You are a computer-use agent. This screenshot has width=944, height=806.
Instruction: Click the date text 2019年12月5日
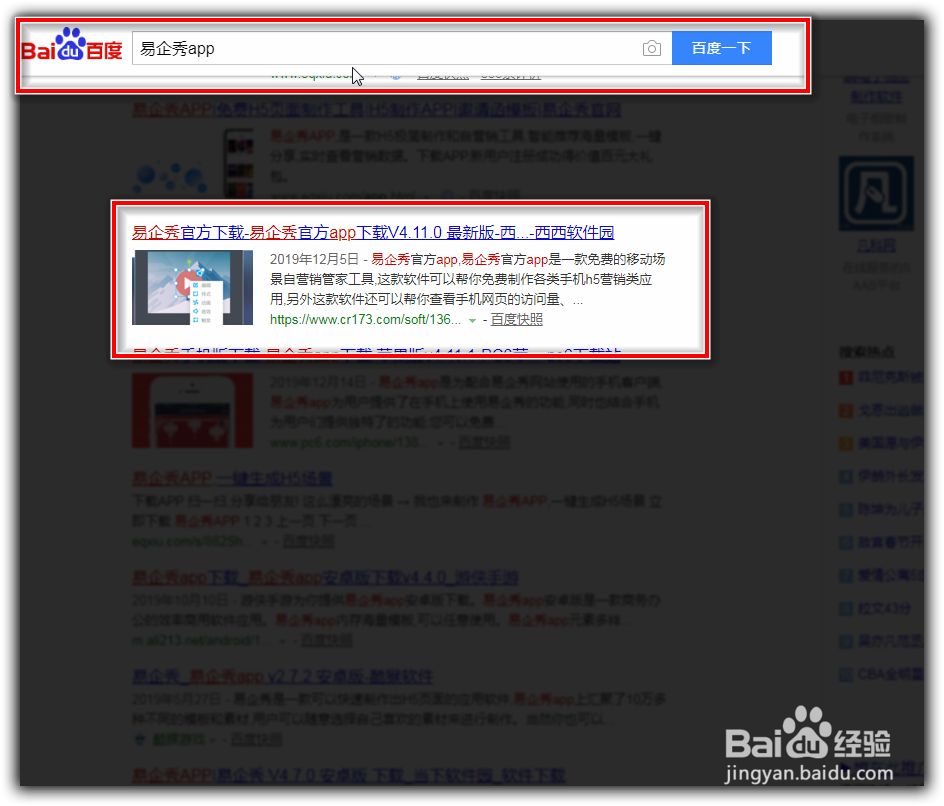tap(314, 259)
